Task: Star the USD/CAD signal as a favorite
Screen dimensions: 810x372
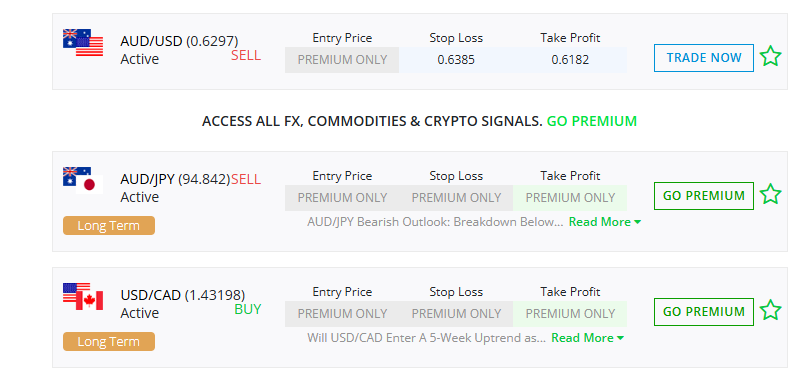Action: (x=770, y=311)
